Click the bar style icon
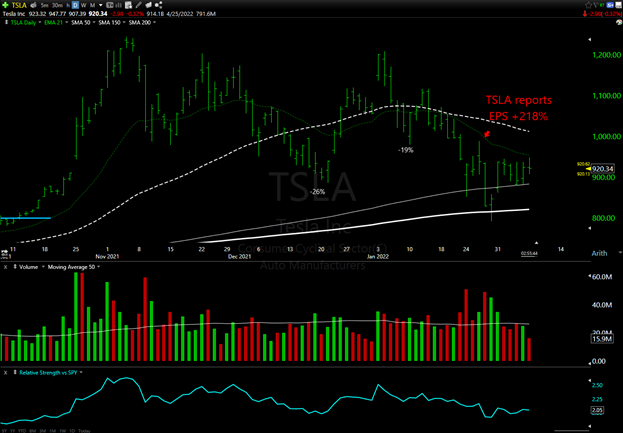623x433 pixels. [x=118, y=5]
